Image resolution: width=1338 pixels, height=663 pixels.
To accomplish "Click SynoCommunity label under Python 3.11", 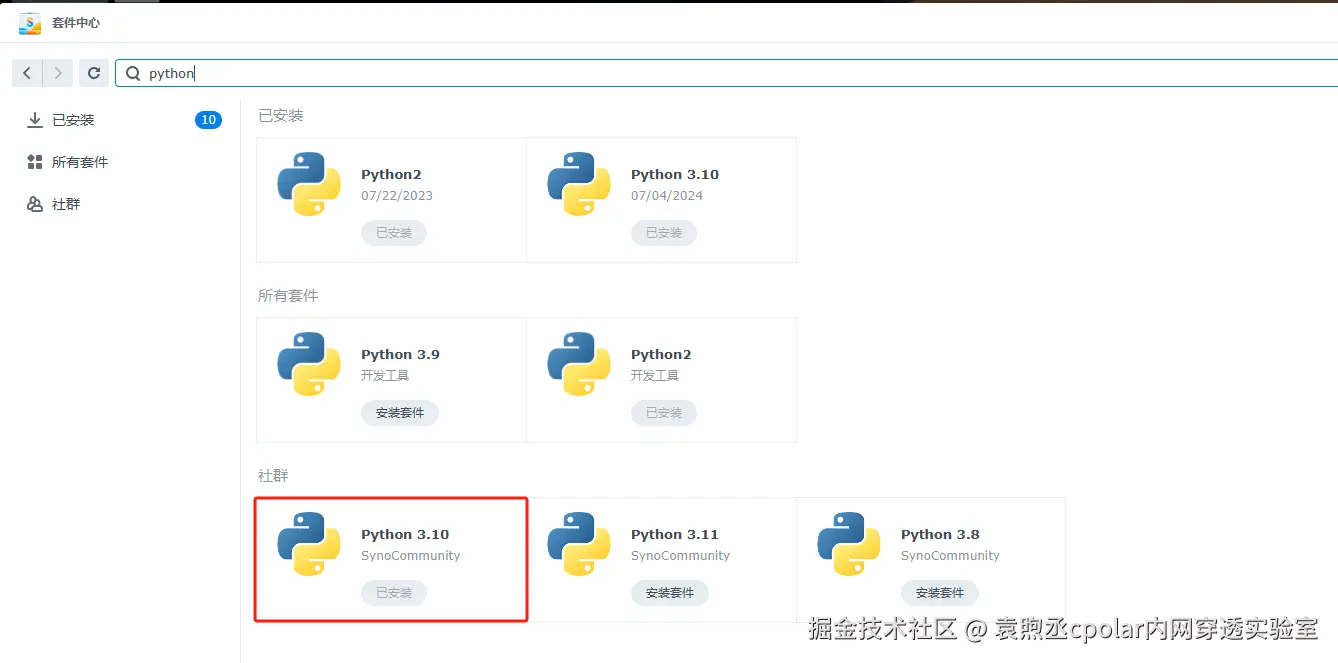I will tap(680, 556).
